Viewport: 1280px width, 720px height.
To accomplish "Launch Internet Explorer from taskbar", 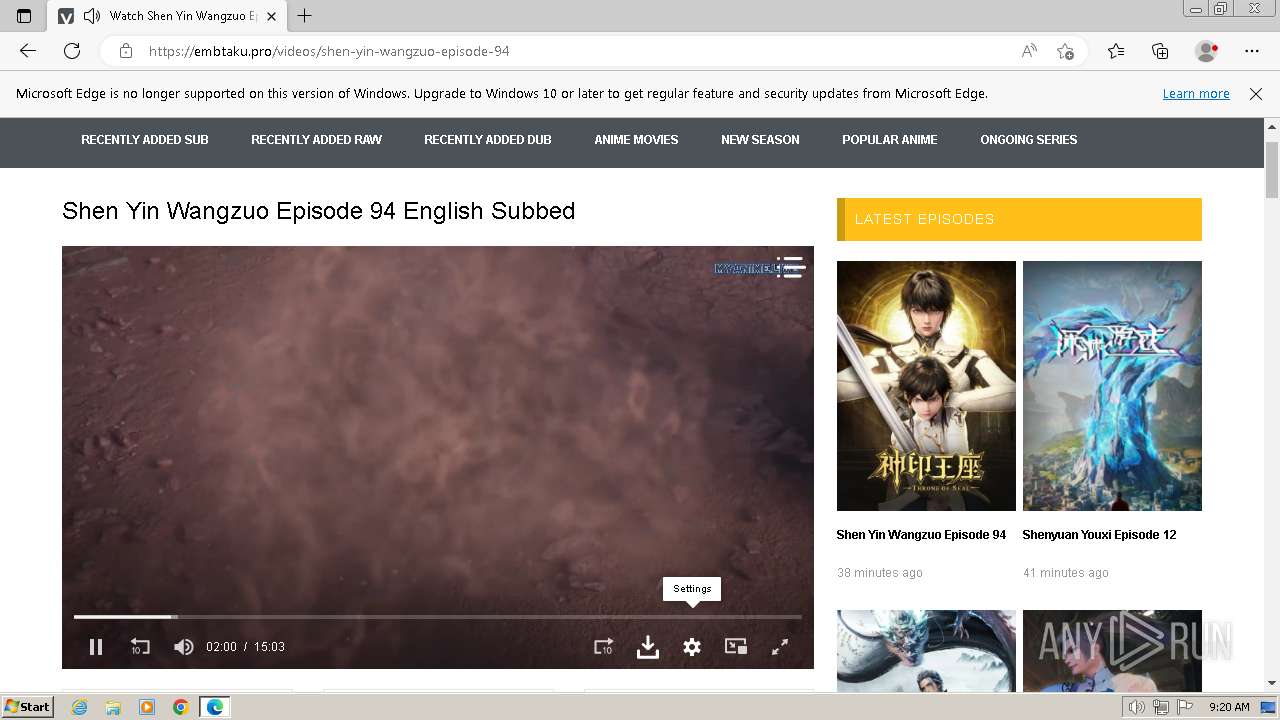I will pyautogui.click(x=79, y=707).
